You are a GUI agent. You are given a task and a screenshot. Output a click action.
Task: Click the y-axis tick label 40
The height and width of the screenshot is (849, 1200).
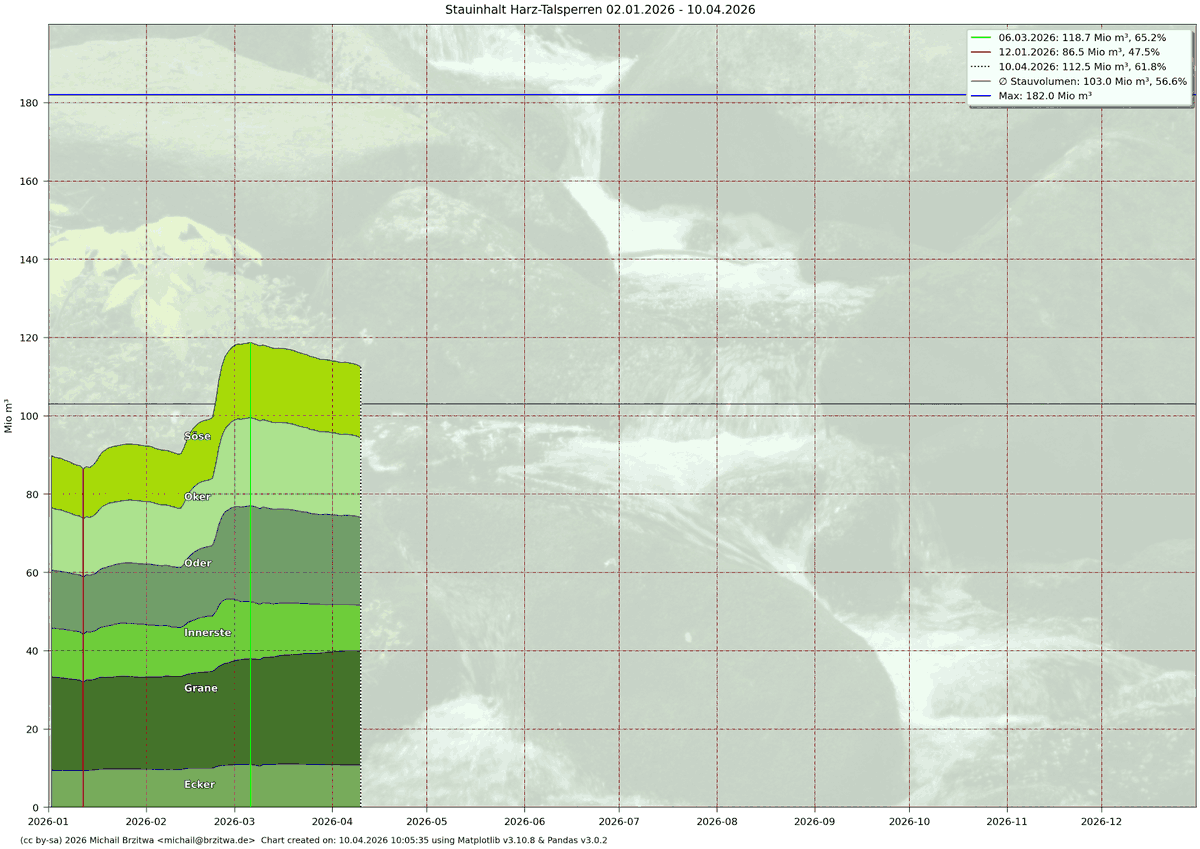click(33, 651)
